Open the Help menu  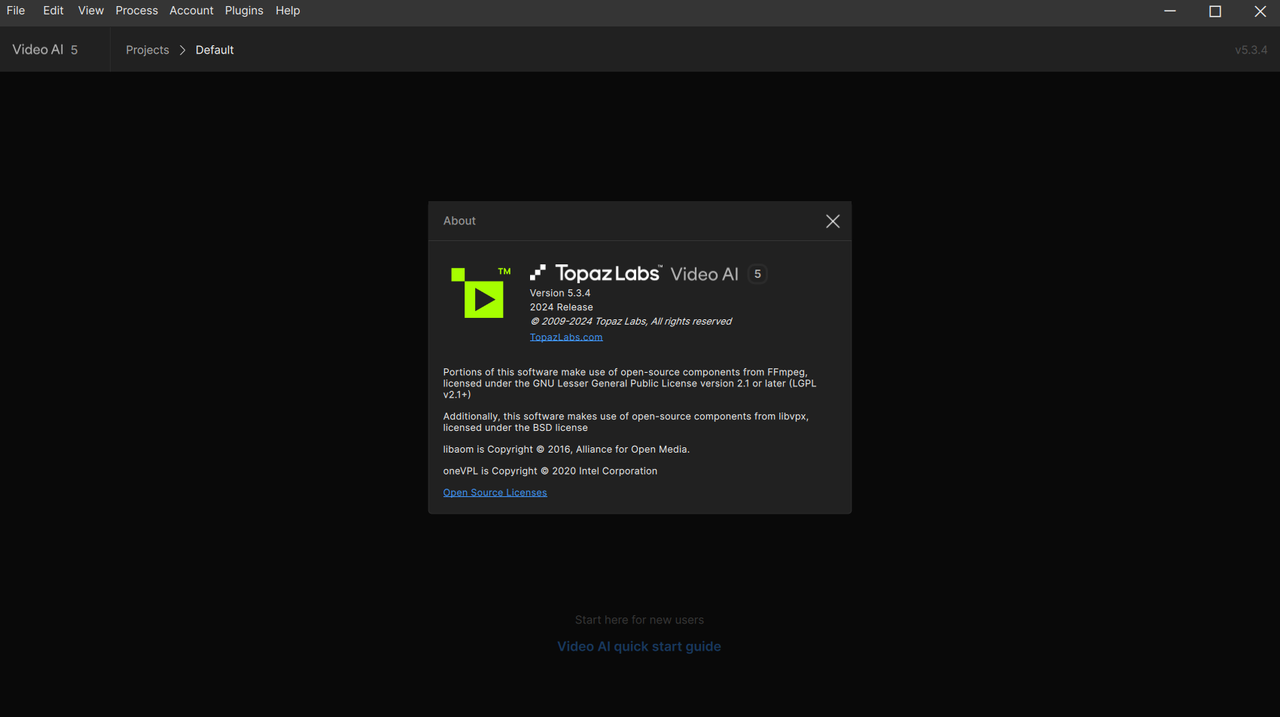click(288, 10)
